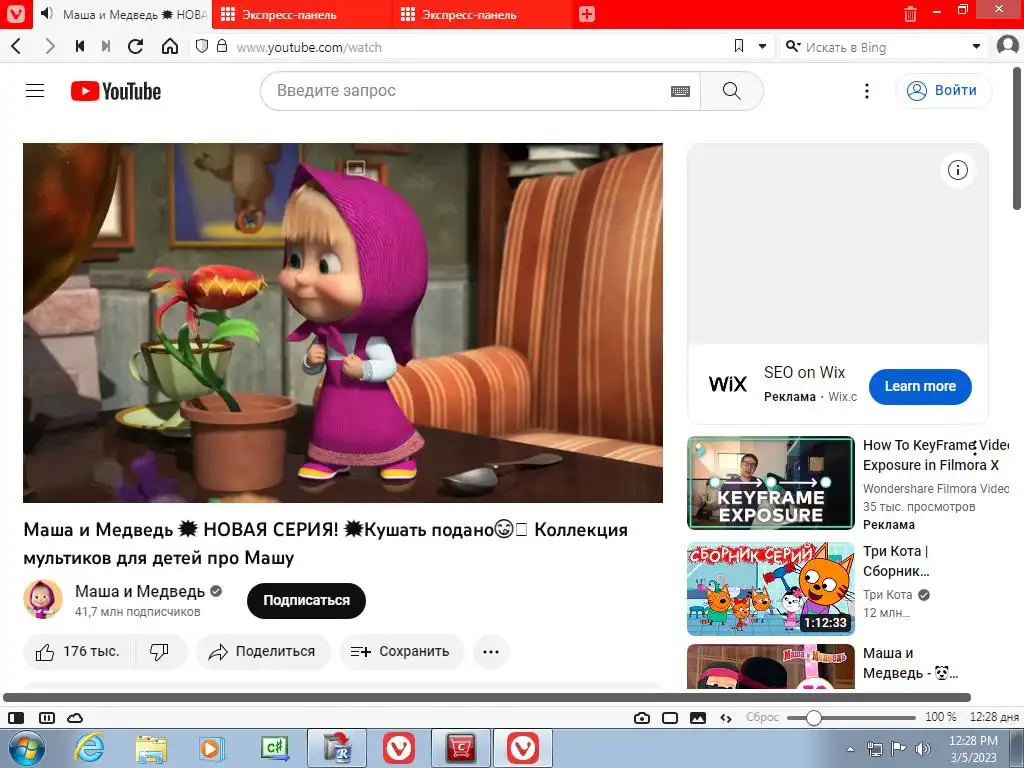Fast forward navigation button

coord(106,46)
